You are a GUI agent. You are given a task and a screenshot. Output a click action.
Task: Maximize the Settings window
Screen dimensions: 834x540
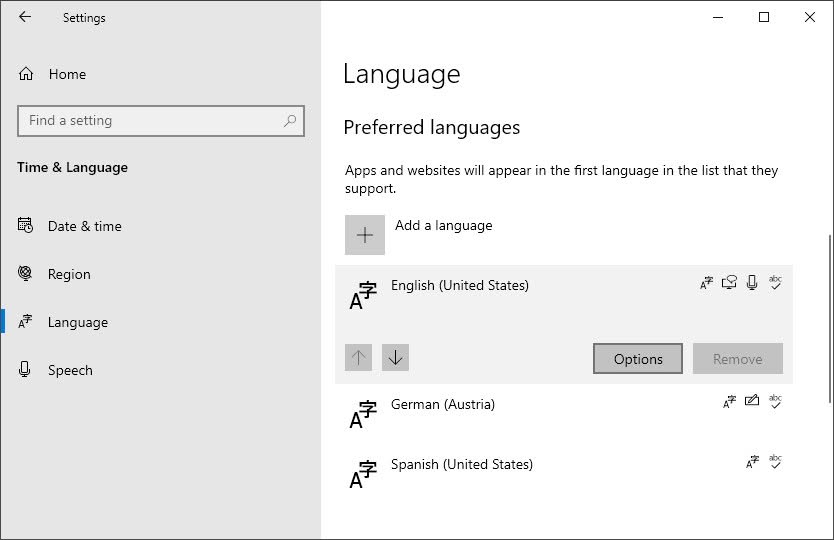click(764, 17)
